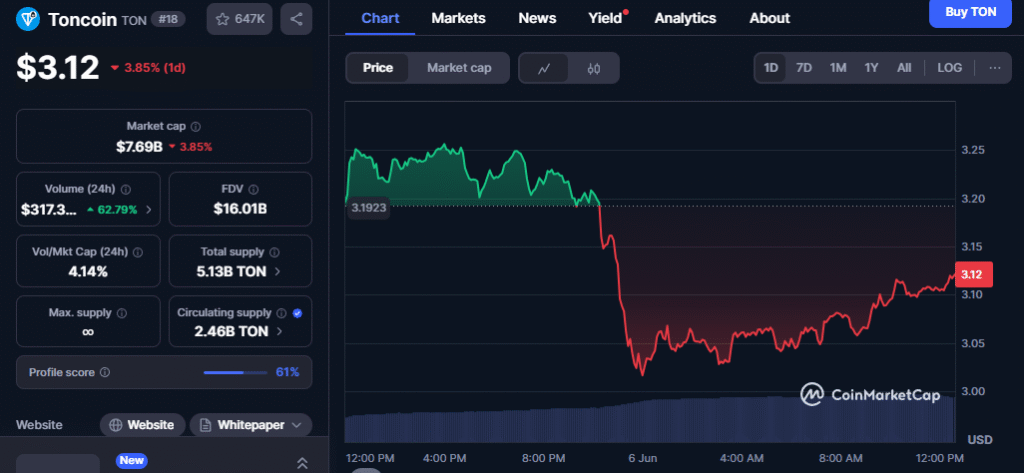Screen dimensions: 1024x473
Task: Click the New badge
Action: pyautogui.click(x=131, y=461)
